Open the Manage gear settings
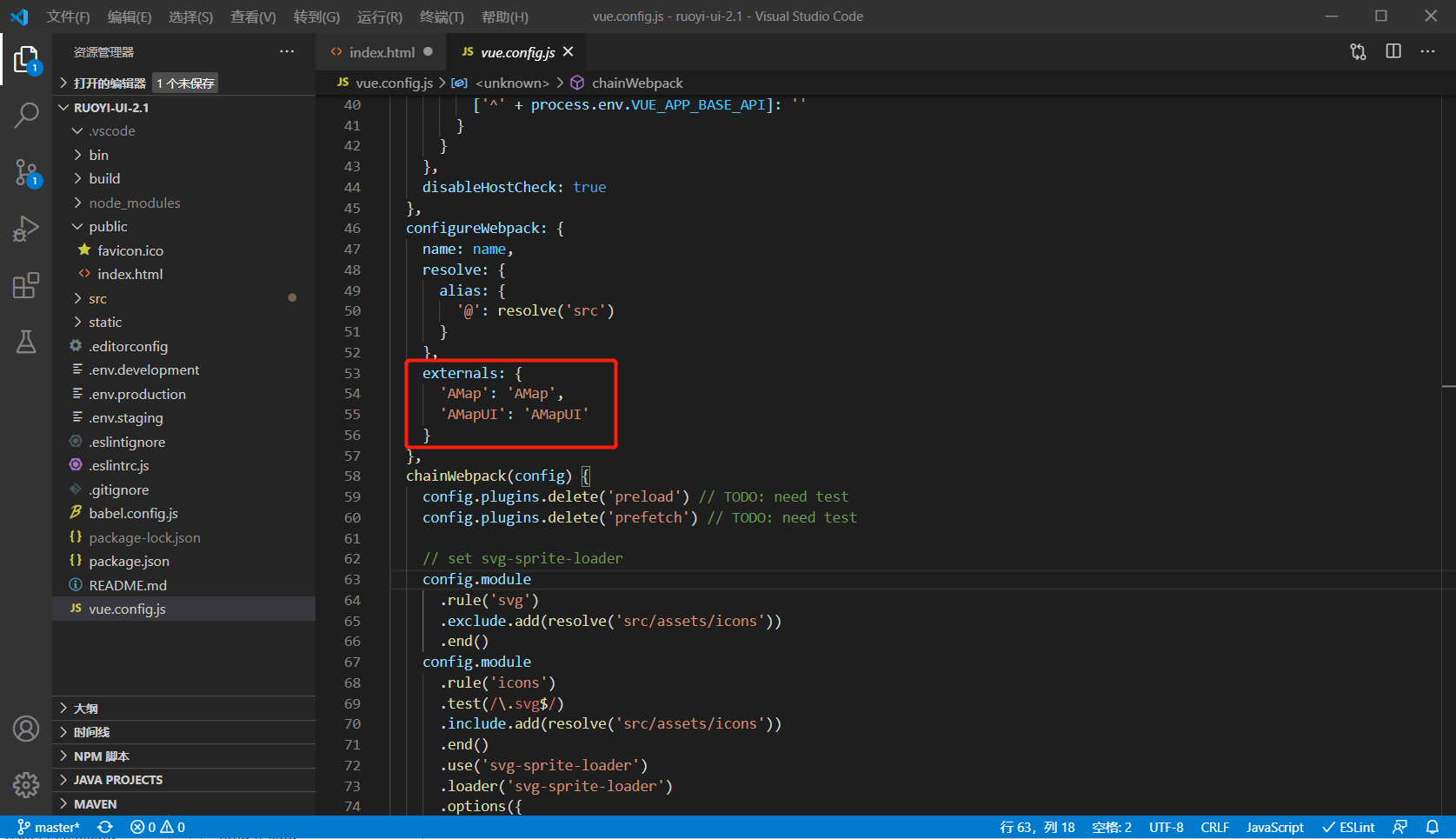Screen dimensions: 1456x839 coord(26,785)
